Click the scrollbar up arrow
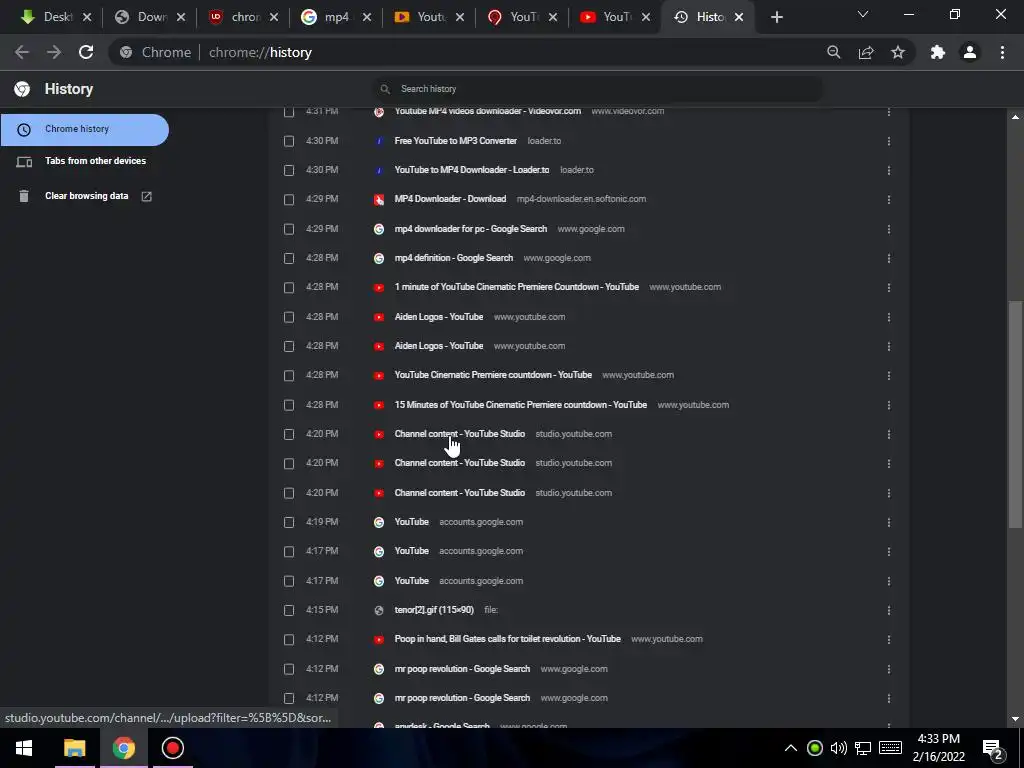Screen dimensions: 1024x768 click(1015, 117)
